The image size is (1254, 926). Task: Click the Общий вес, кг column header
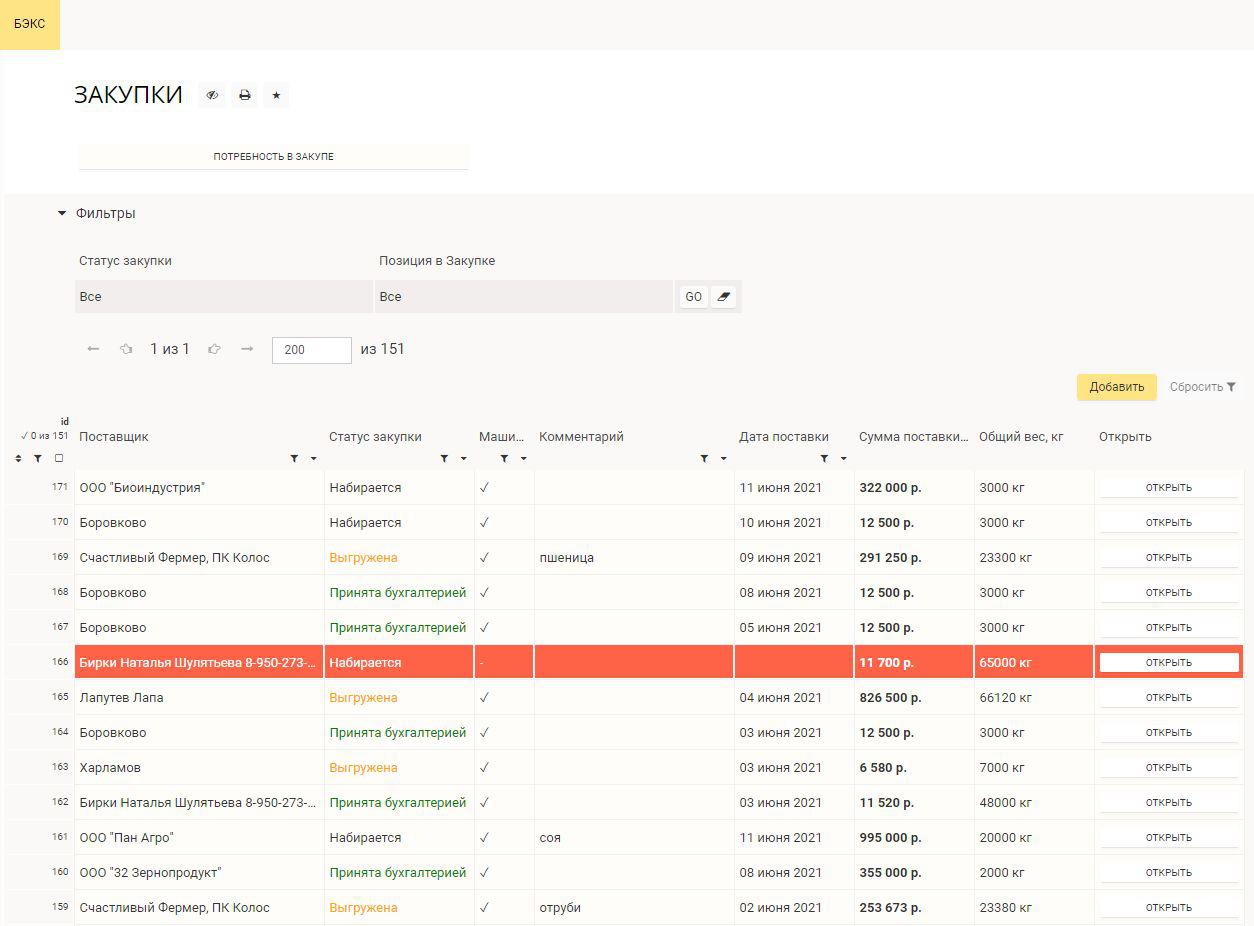pyautogui.click(x=1021, y=437)
